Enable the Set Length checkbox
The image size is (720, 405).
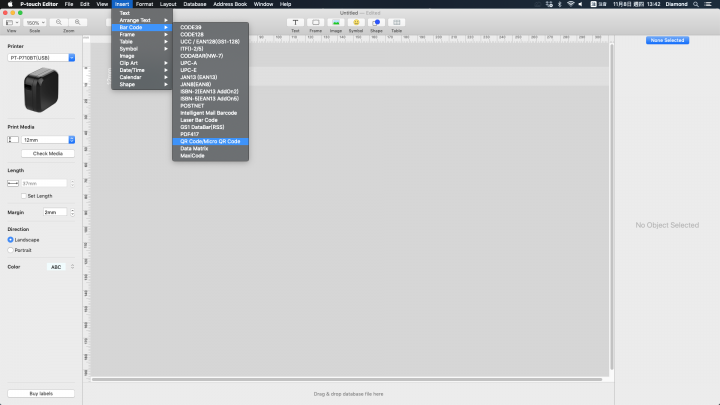pyautogui.click(x=23, y=196)
